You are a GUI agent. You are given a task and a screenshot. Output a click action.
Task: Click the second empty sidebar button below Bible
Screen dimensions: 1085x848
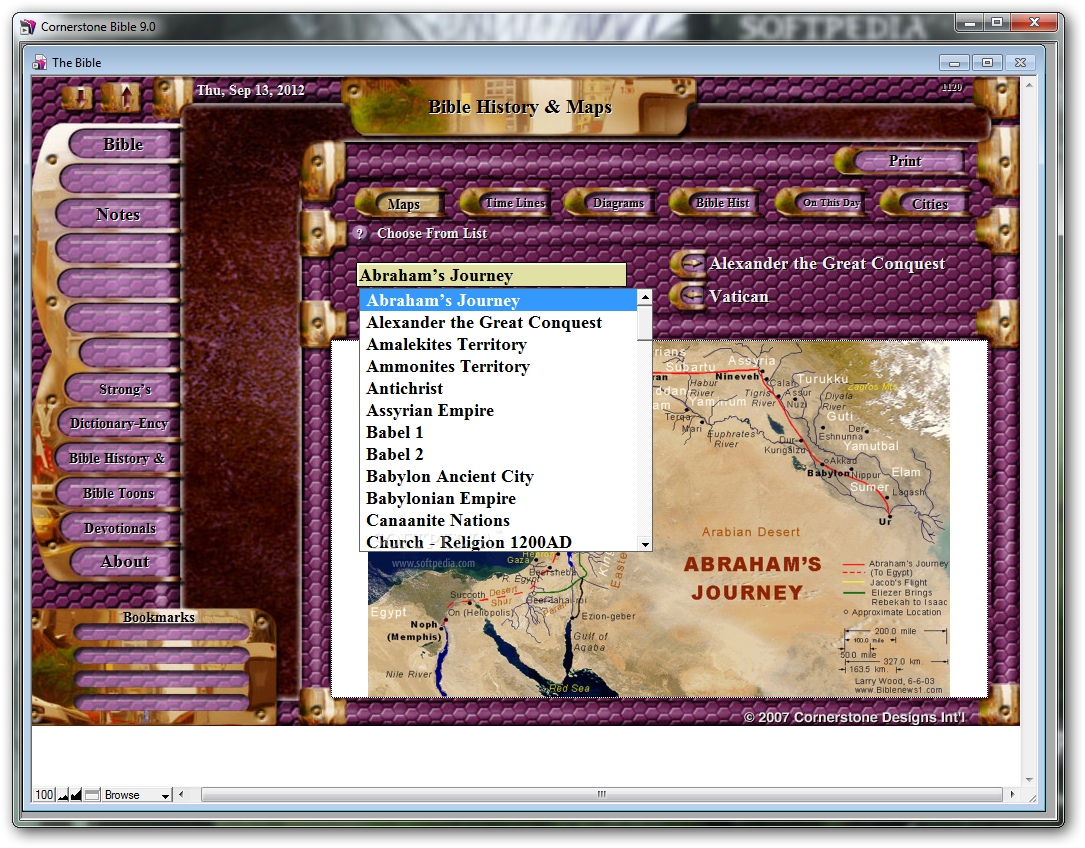[115, 249]
